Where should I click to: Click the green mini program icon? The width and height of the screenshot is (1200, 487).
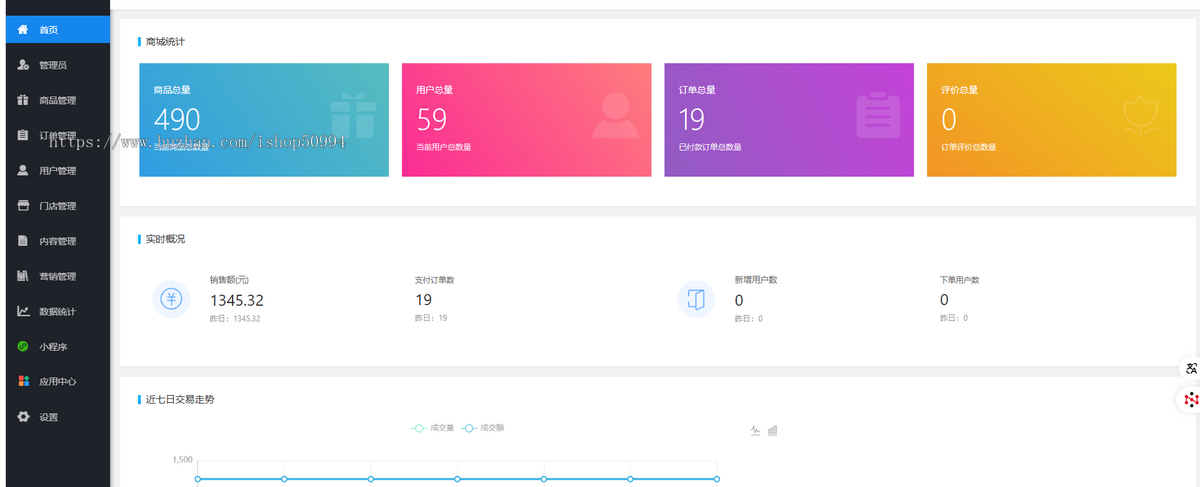click(x=23, y=347)
